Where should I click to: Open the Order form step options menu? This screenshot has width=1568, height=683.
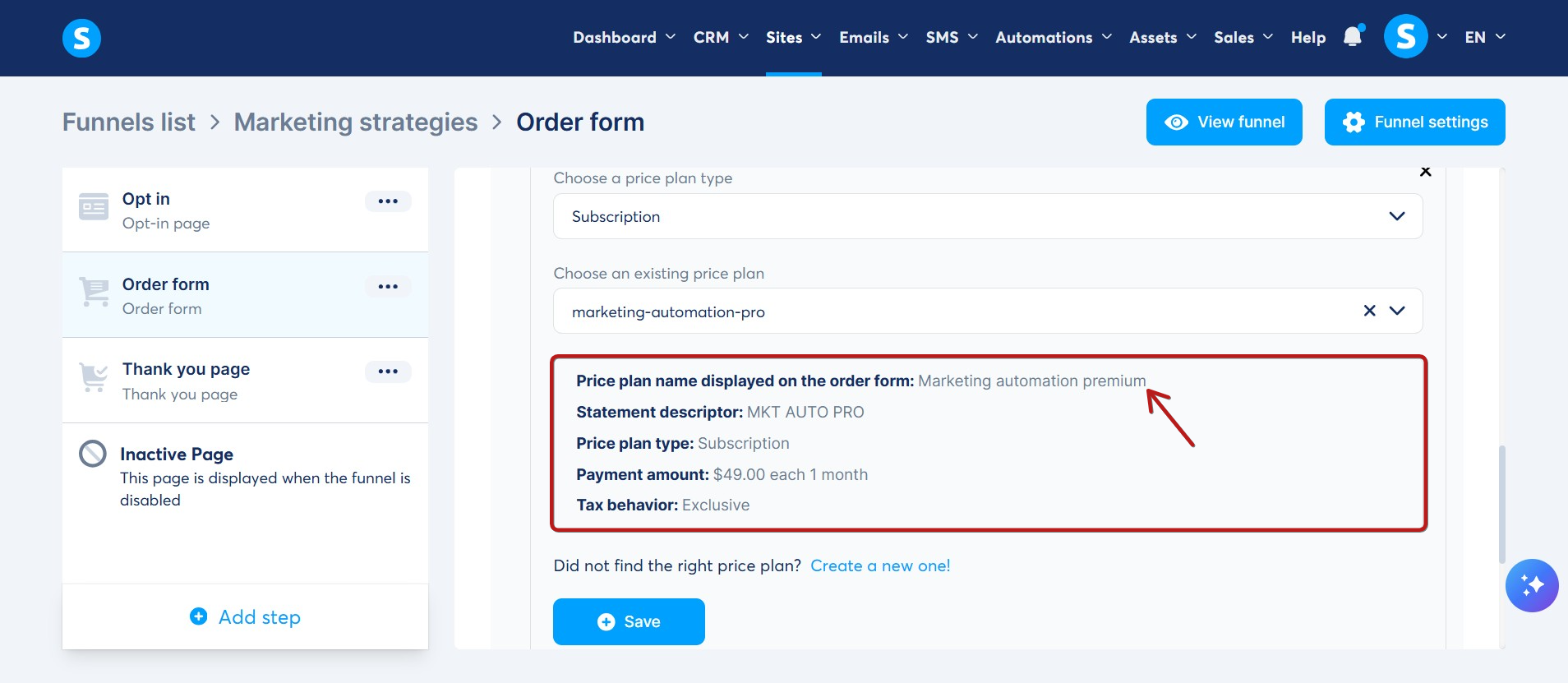(388, 287)
